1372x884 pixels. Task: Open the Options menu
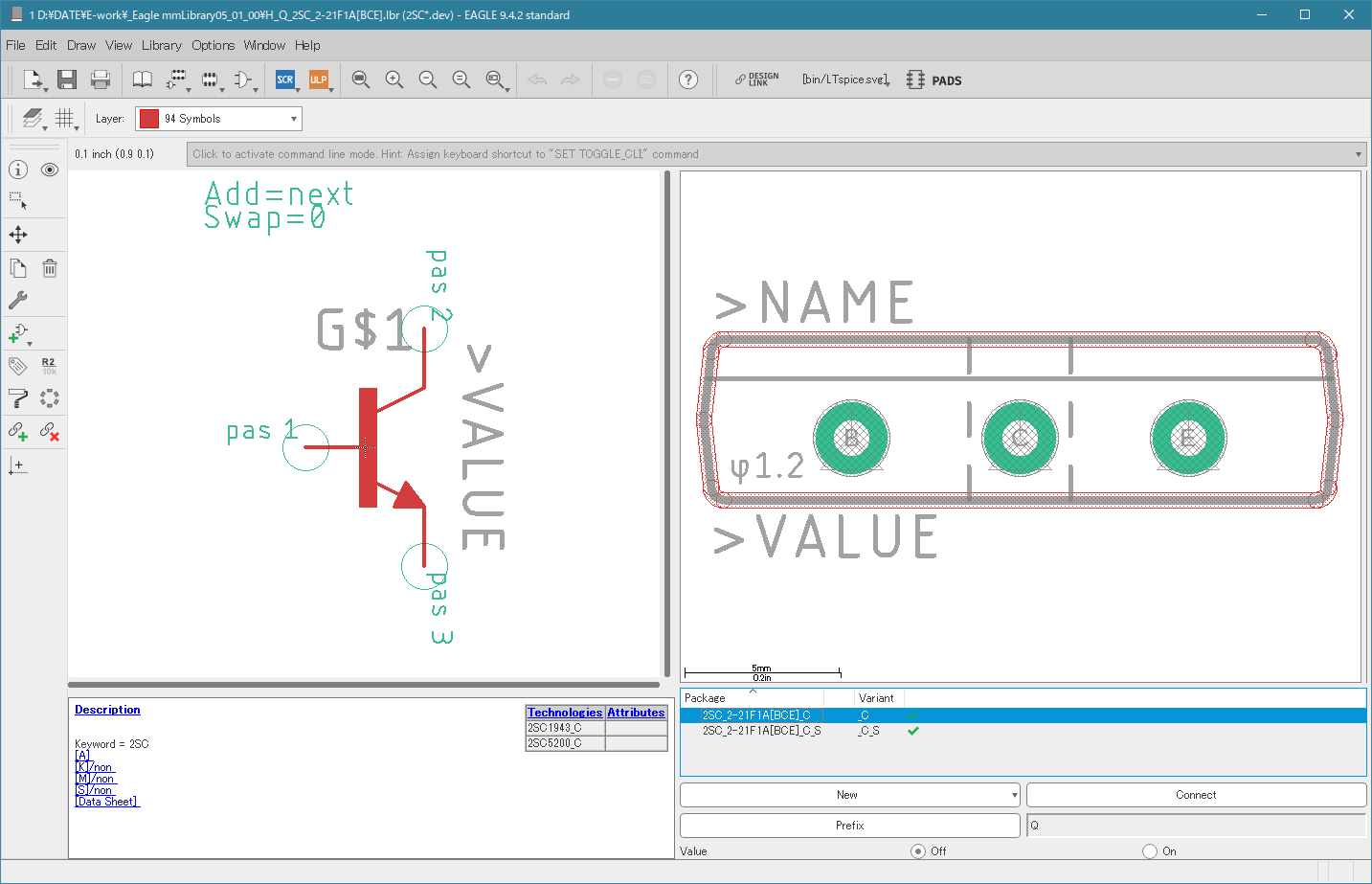coord(213,45)
